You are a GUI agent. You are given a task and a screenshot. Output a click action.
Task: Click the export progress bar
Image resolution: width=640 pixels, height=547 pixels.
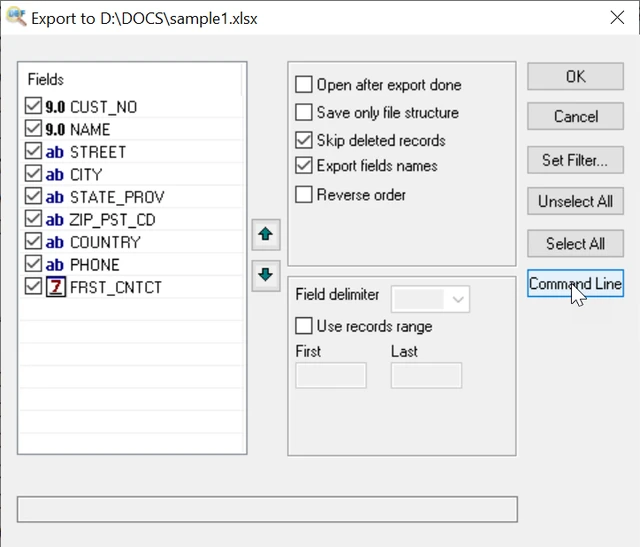click(x=267, y=509)
